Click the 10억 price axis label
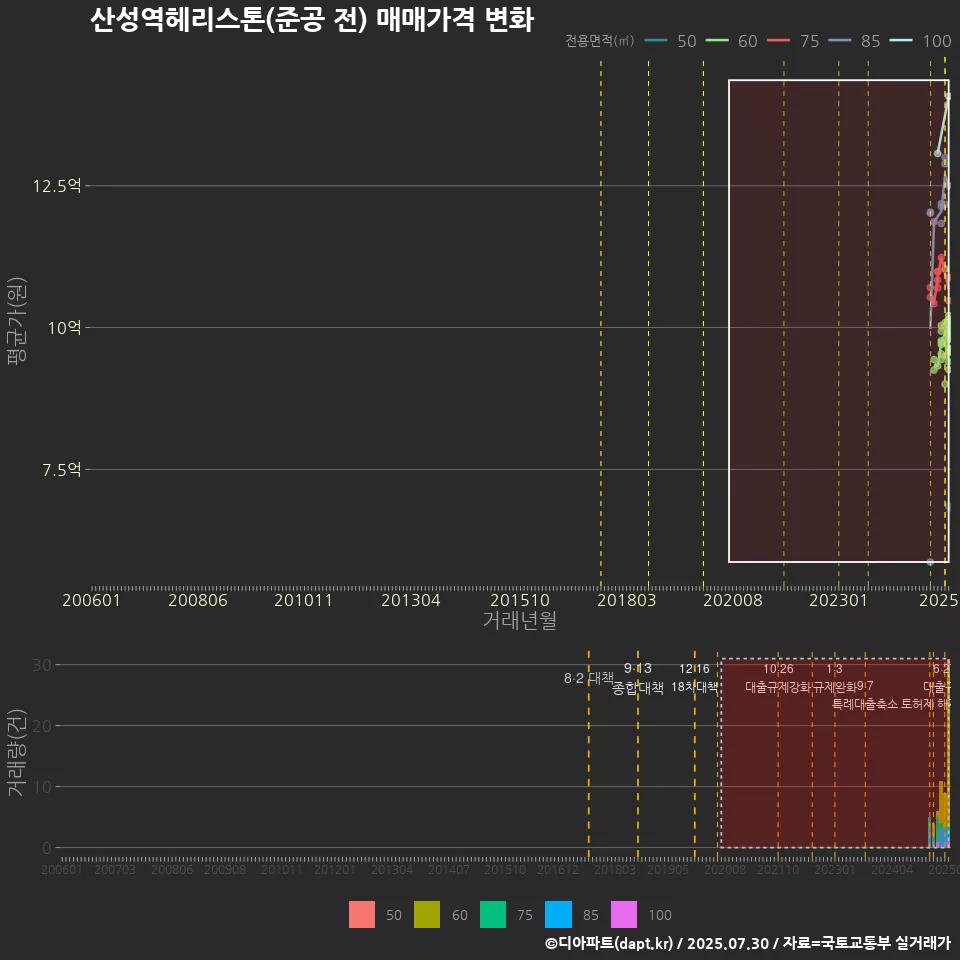Image resolution: width=960 pixels, height=960 pixels. click(65, 328)
